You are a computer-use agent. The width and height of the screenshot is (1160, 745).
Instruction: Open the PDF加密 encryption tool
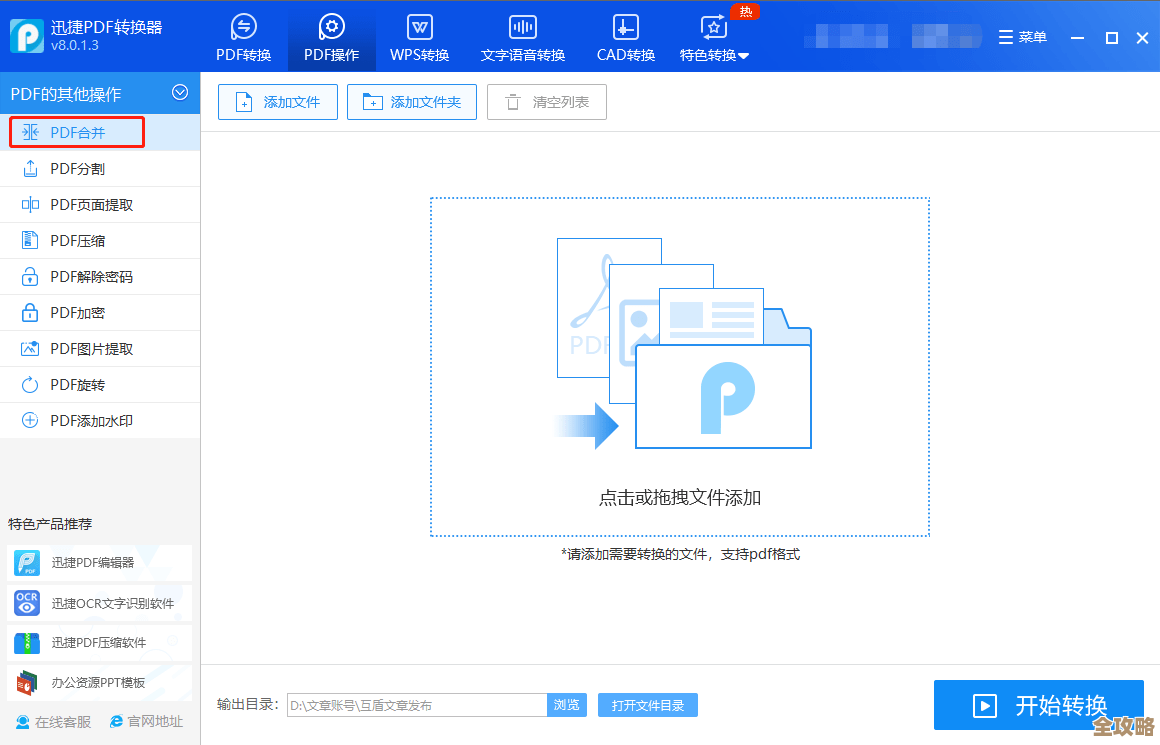tap(77, 312)
